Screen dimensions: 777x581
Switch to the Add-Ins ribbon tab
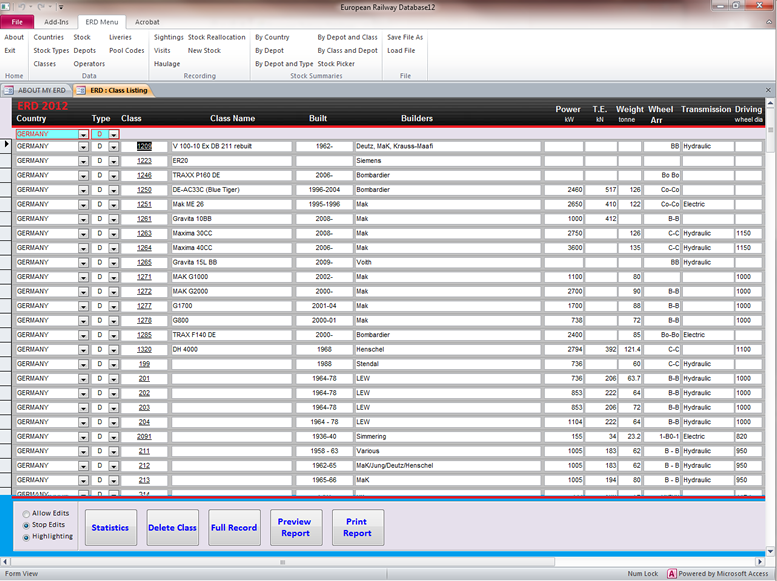tap(56, 22)
